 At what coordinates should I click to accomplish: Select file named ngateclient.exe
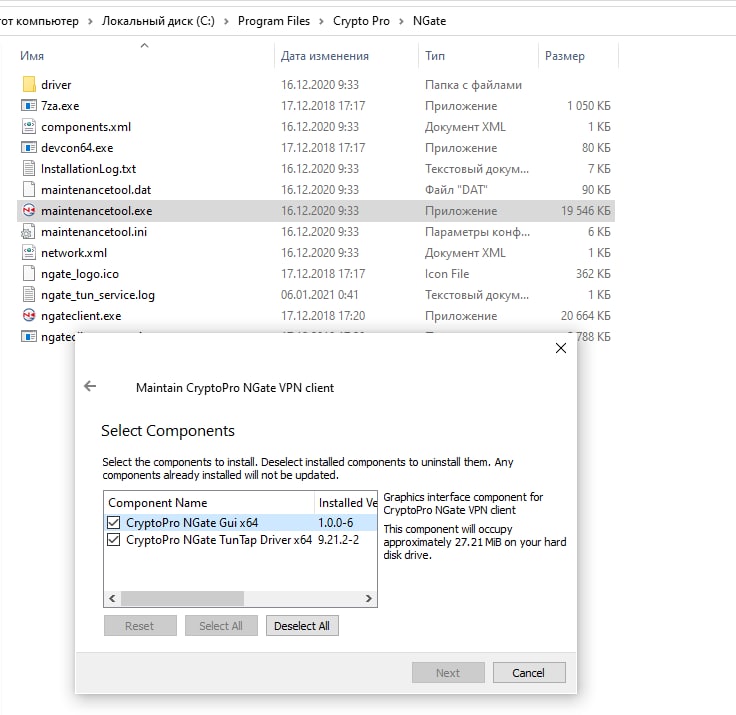(81, 316)
